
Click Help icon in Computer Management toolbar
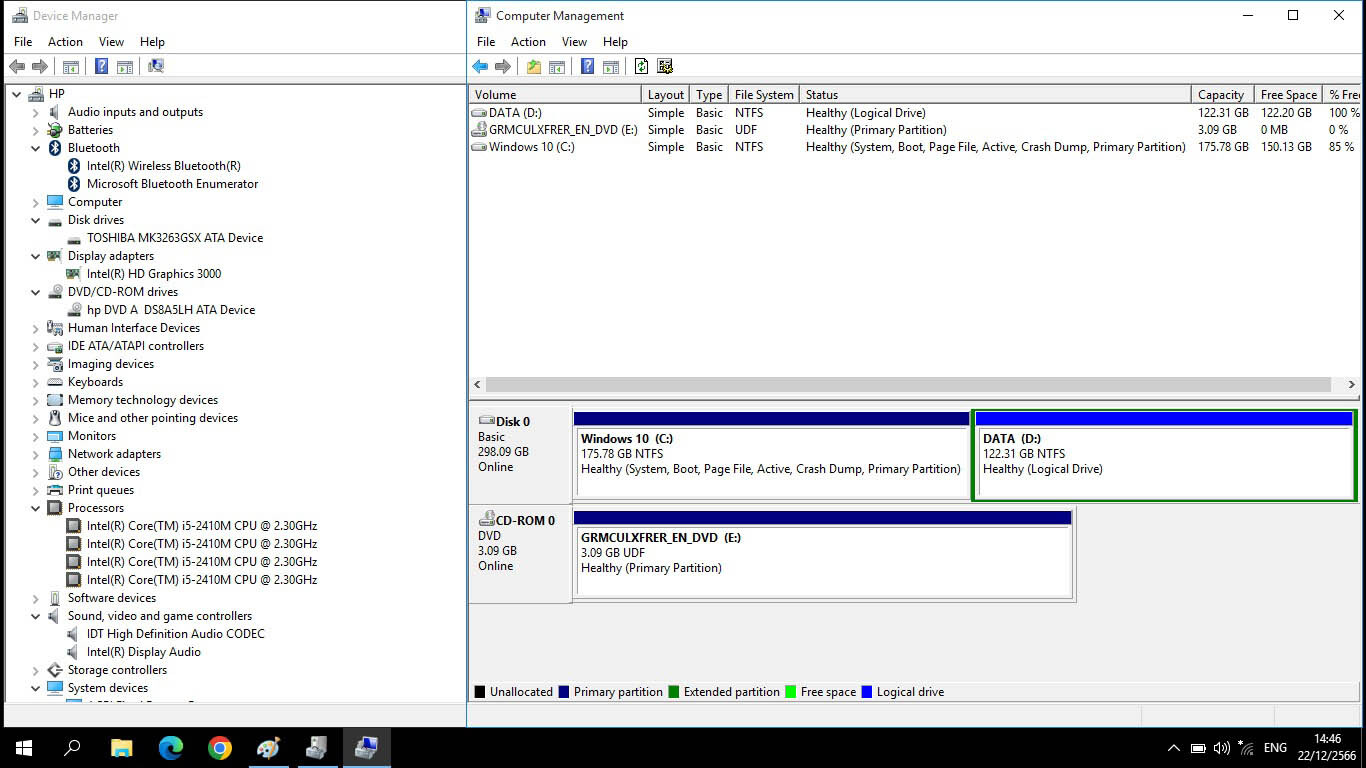click(587, 67)
